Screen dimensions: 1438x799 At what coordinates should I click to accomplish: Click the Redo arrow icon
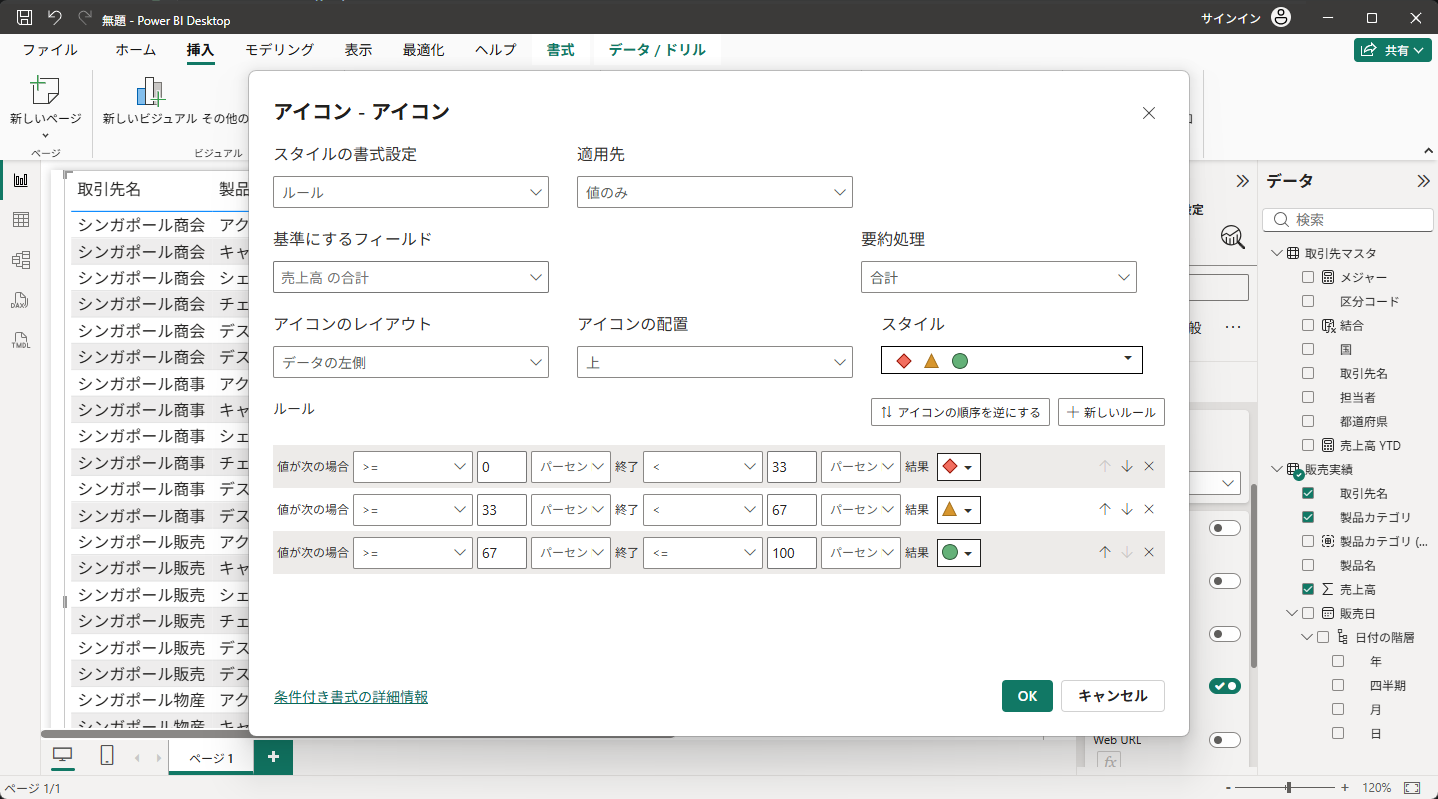point(84,18)
